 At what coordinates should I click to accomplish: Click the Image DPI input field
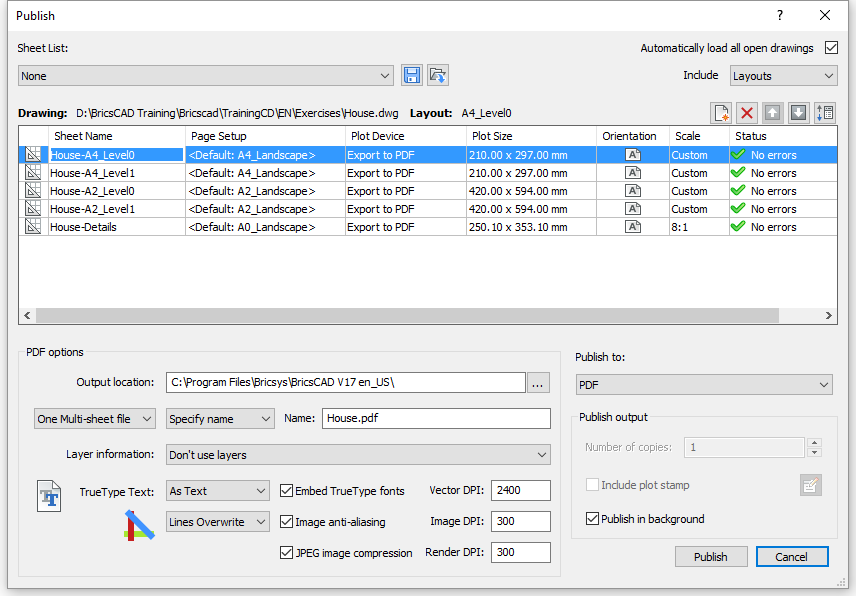(x=521, y=522)
